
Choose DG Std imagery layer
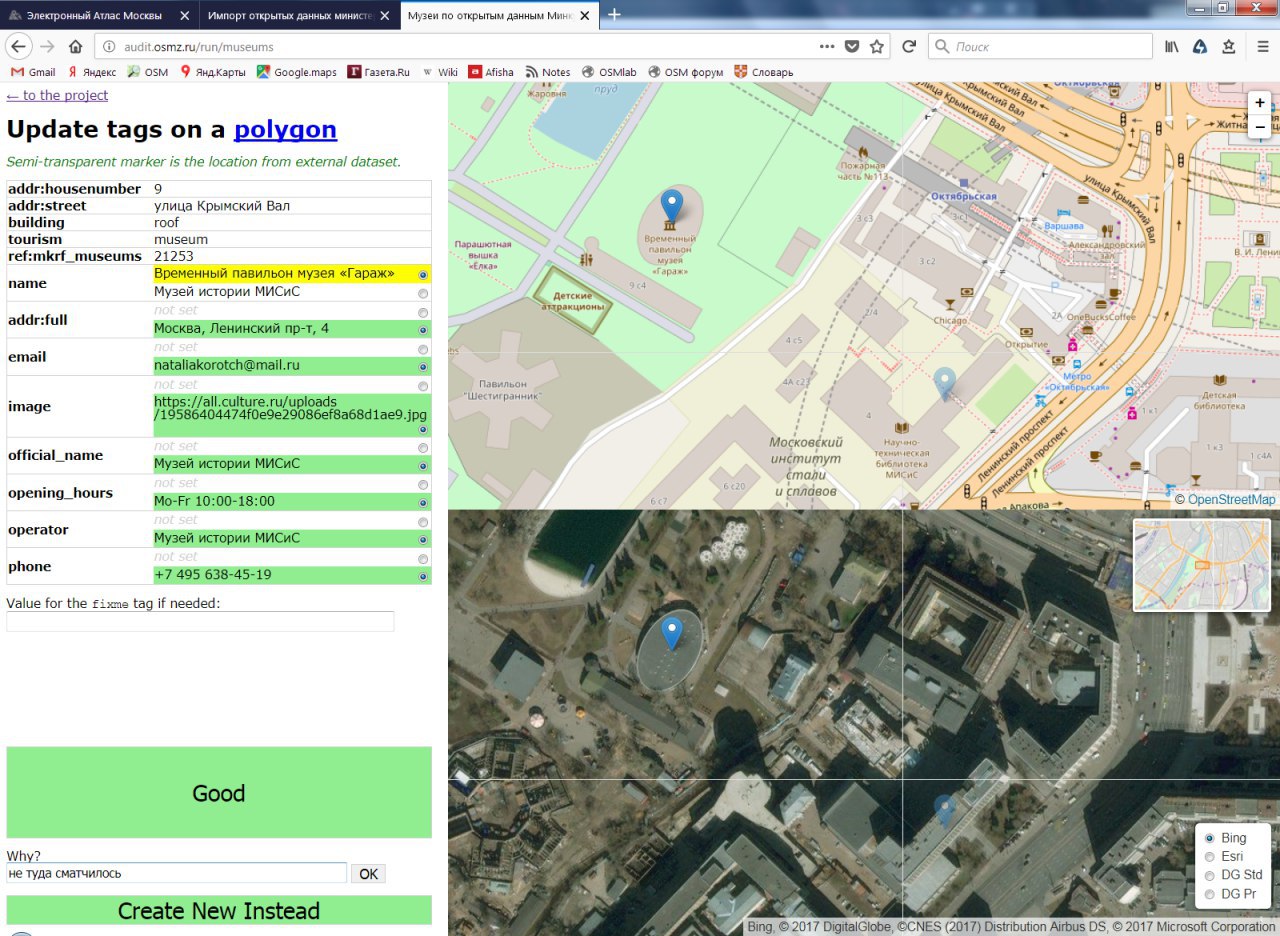click(x=1210, y=875)
